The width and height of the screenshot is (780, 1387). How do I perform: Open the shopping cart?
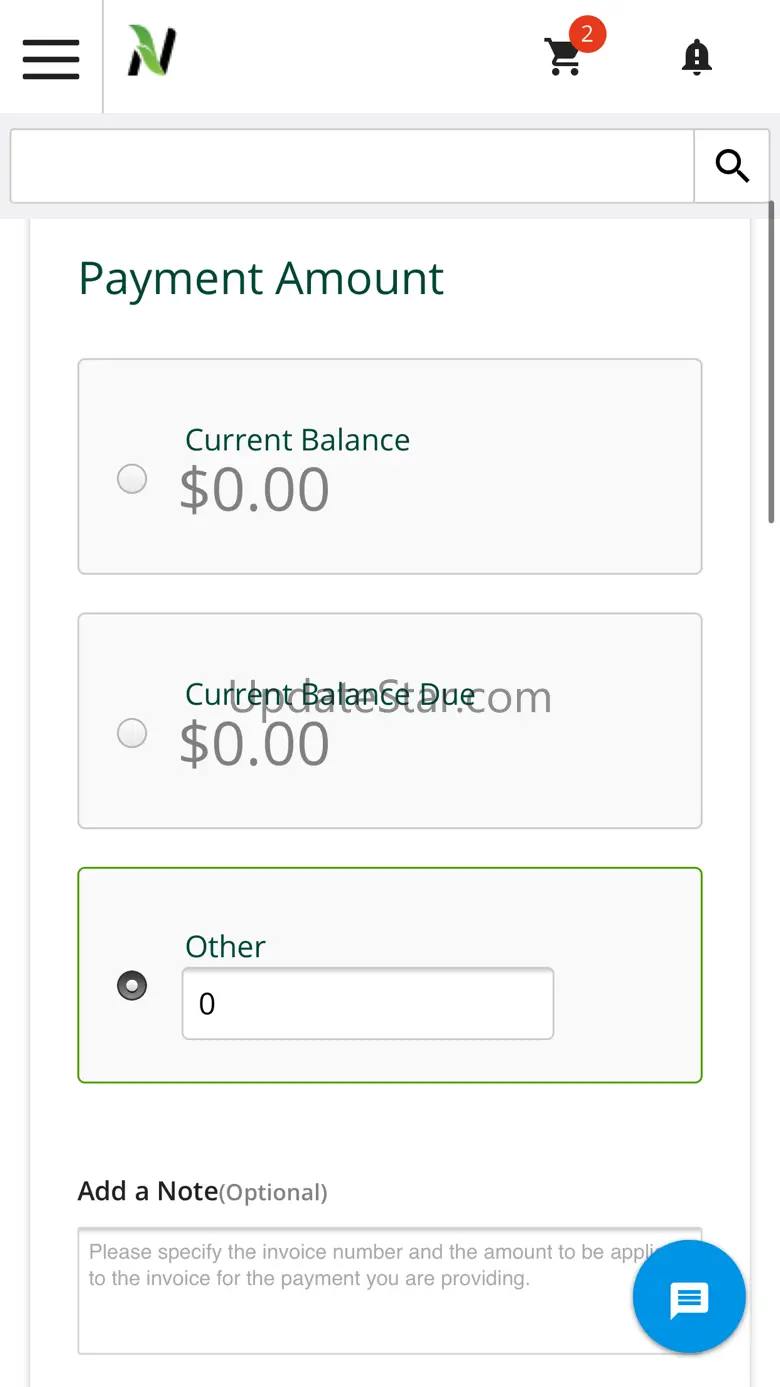point(563,58)
